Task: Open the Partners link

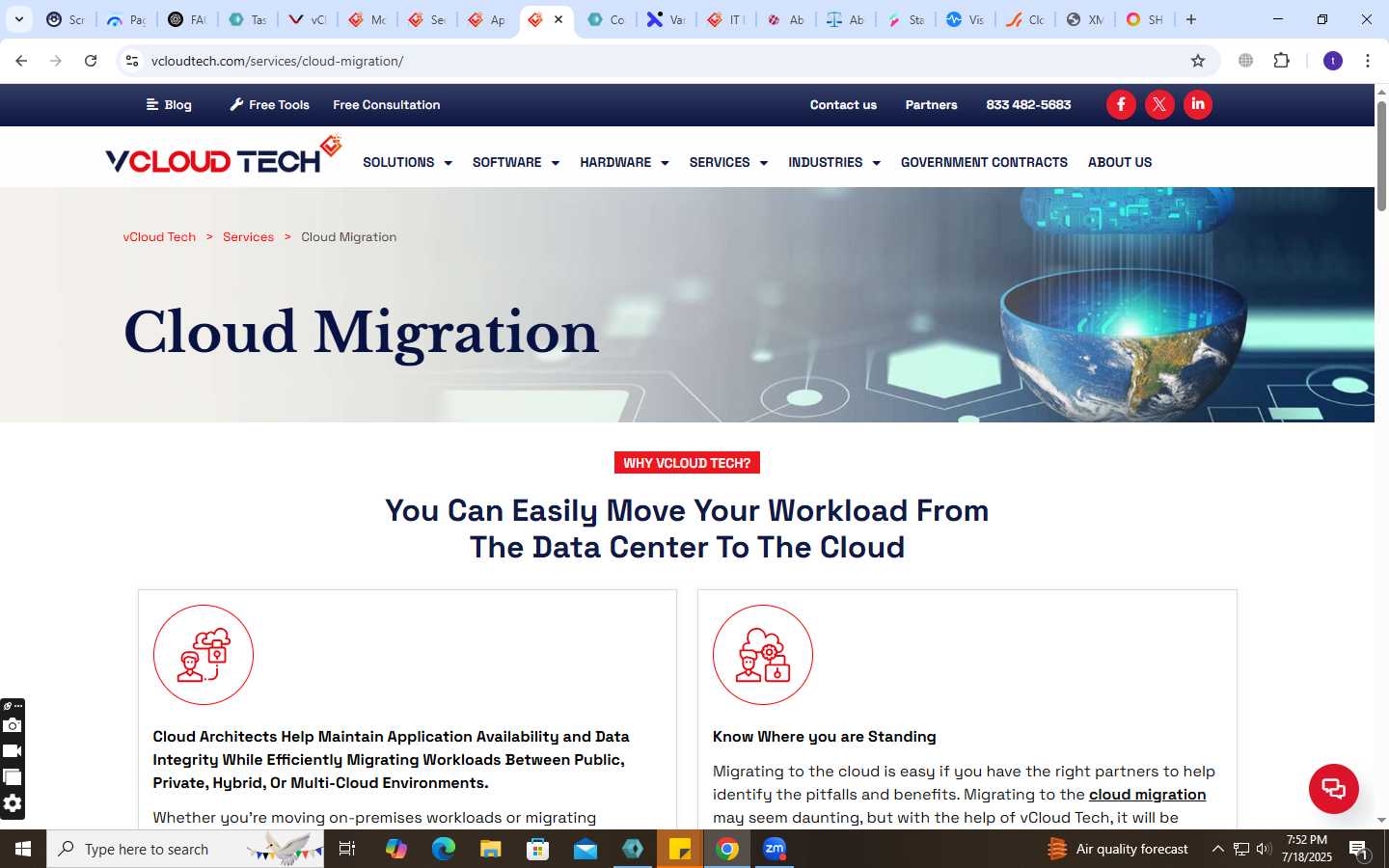Action: coord(931,104)
